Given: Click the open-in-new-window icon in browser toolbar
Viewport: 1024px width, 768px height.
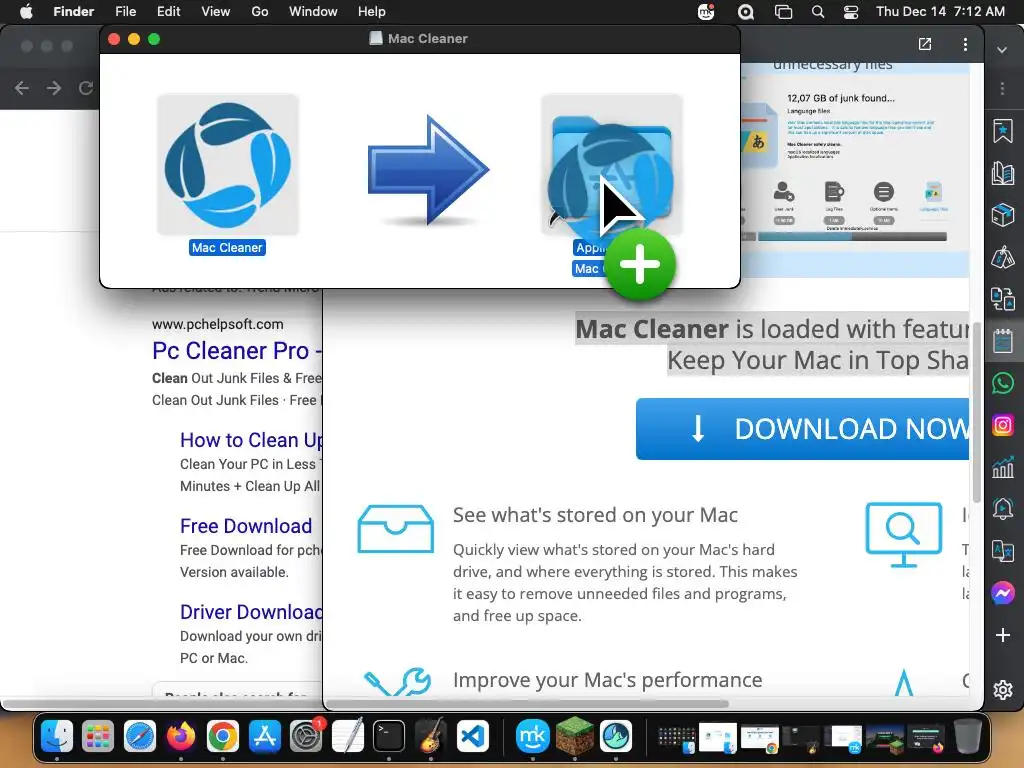Looking at the screenshot, I should tap(925, 44).
